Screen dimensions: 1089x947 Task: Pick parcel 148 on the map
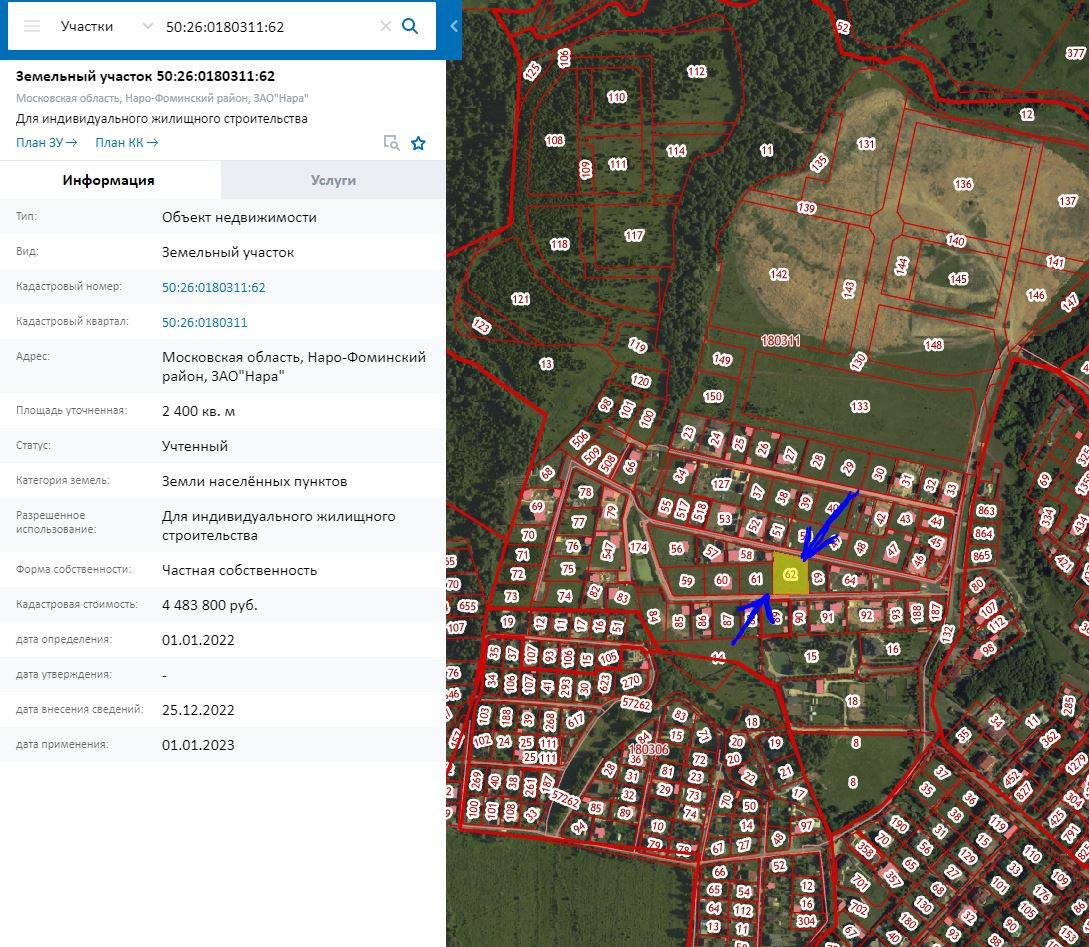click(933, 345)
